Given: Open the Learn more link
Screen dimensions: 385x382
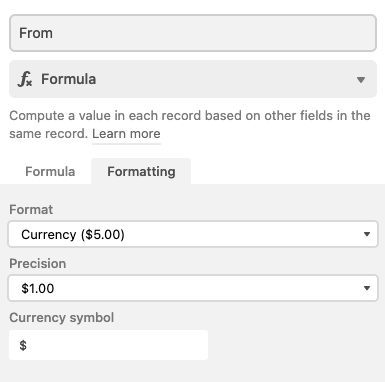Looking at the screenshot, I should pos(126,134).
